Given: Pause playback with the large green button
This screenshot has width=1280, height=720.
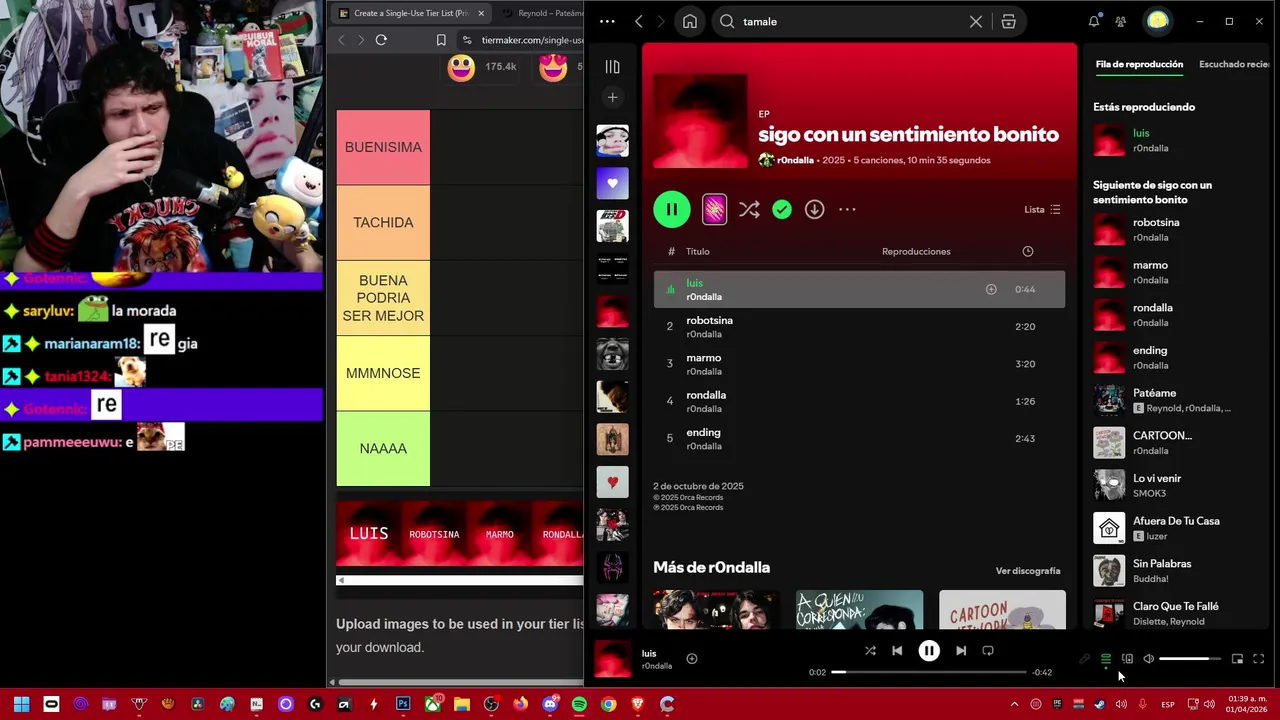Looking at the screenshot, I should 672,209.
